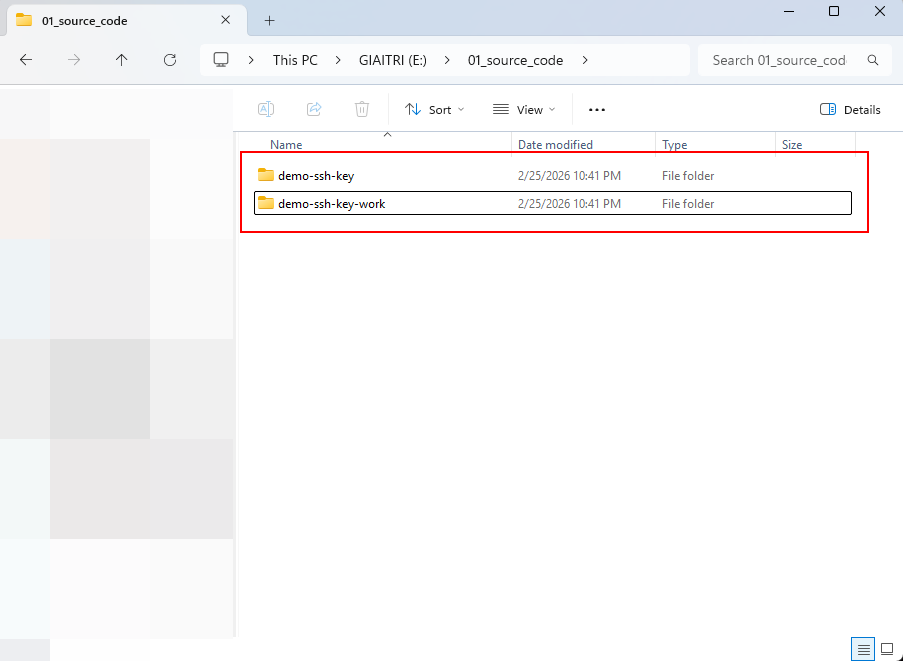Click the Search 01_source_code field
The height and width of the screenshot is (661, 903).
coord(780,60)
